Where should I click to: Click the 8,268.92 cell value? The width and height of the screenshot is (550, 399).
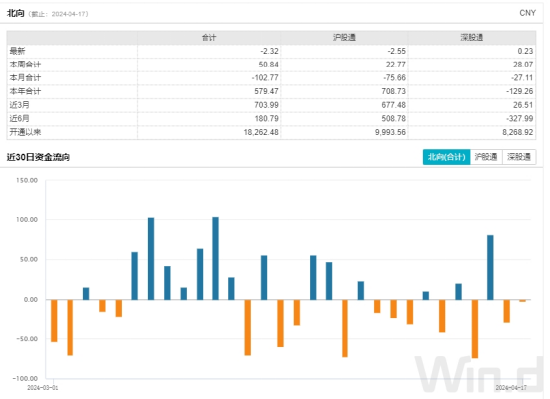coord(517,132)
